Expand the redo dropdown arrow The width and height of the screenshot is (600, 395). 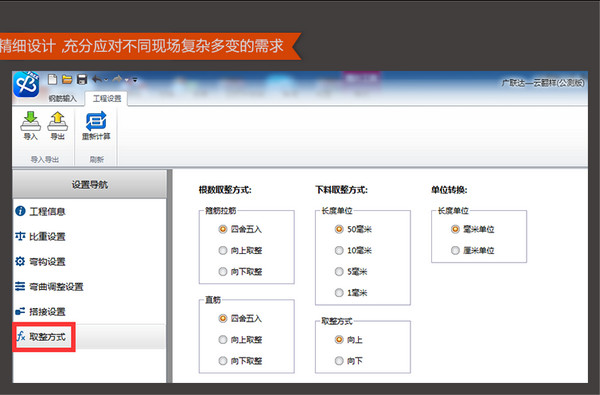click(x=127, y=80)
